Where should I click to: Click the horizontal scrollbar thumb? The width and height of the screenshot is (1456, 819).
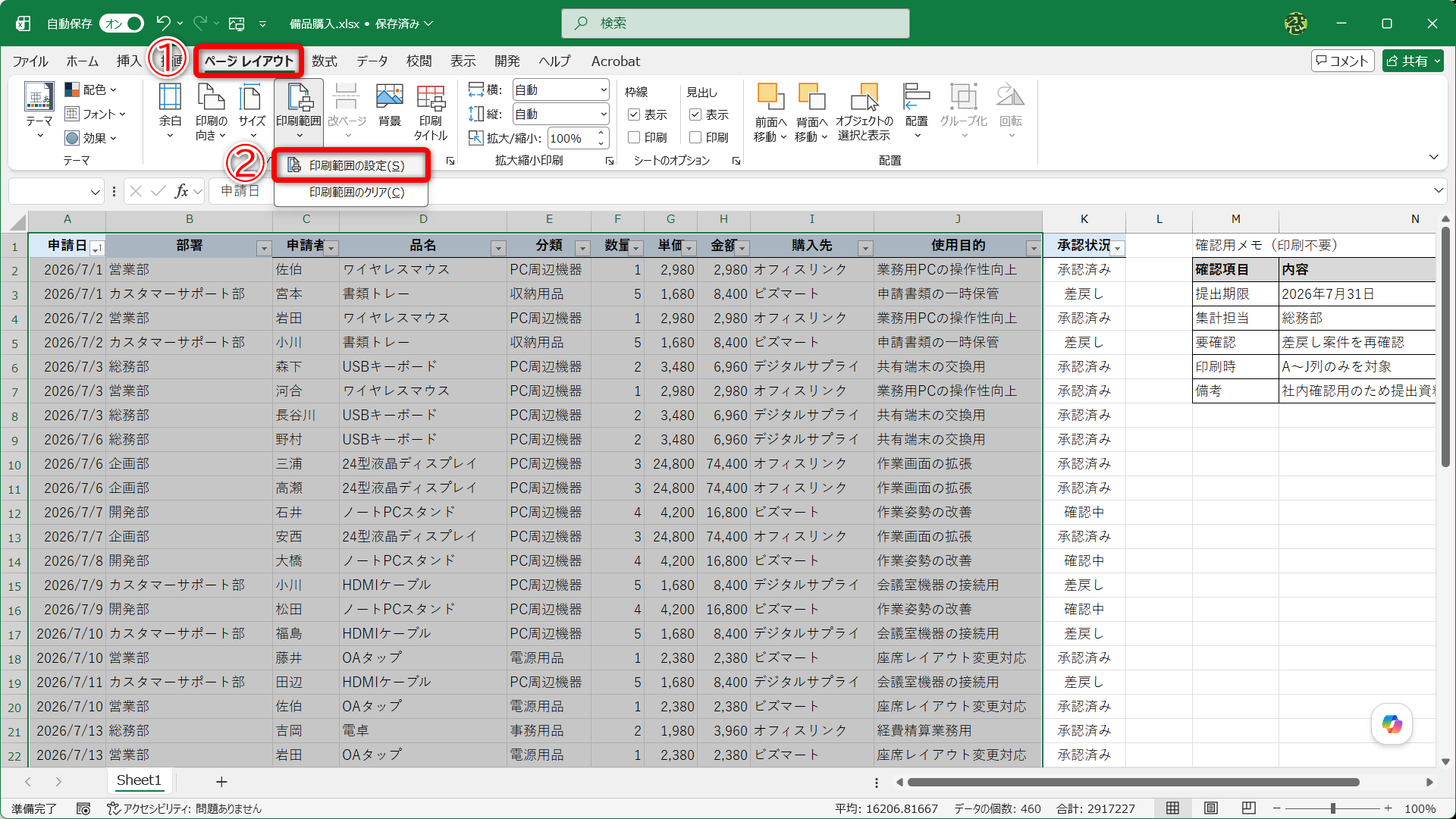pyautogui.click(x=1133, y=782)
